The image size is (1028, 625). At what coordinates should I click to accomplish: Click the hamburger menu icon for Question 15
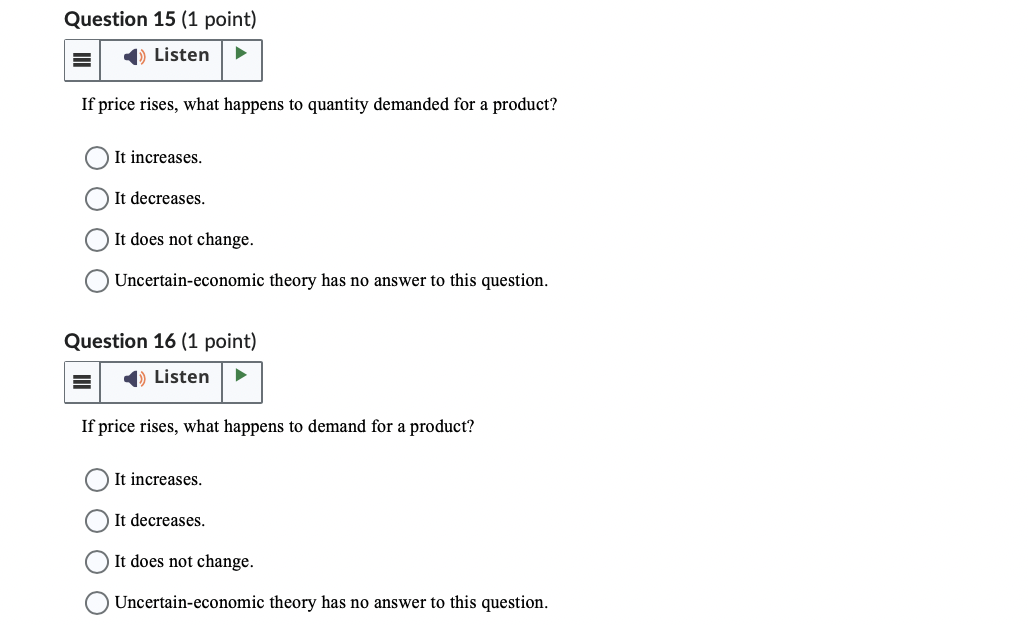point(82,59)
